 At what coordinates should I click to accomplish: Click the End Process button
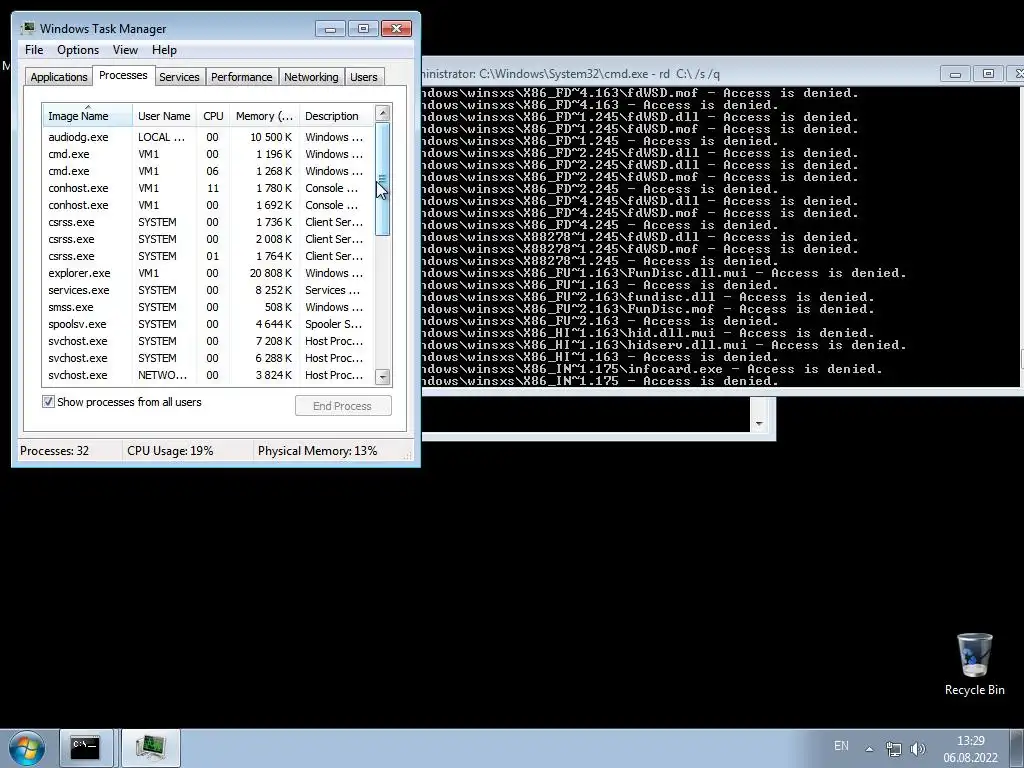(x=343, y=406)
